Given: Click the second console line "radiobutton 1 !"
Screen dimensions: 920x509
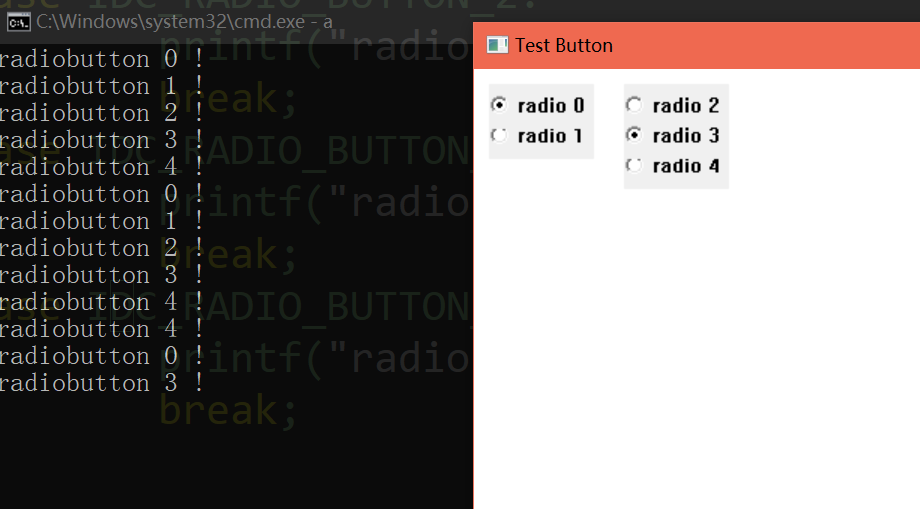Looking at the screenshot, I should tap(100, 86).
